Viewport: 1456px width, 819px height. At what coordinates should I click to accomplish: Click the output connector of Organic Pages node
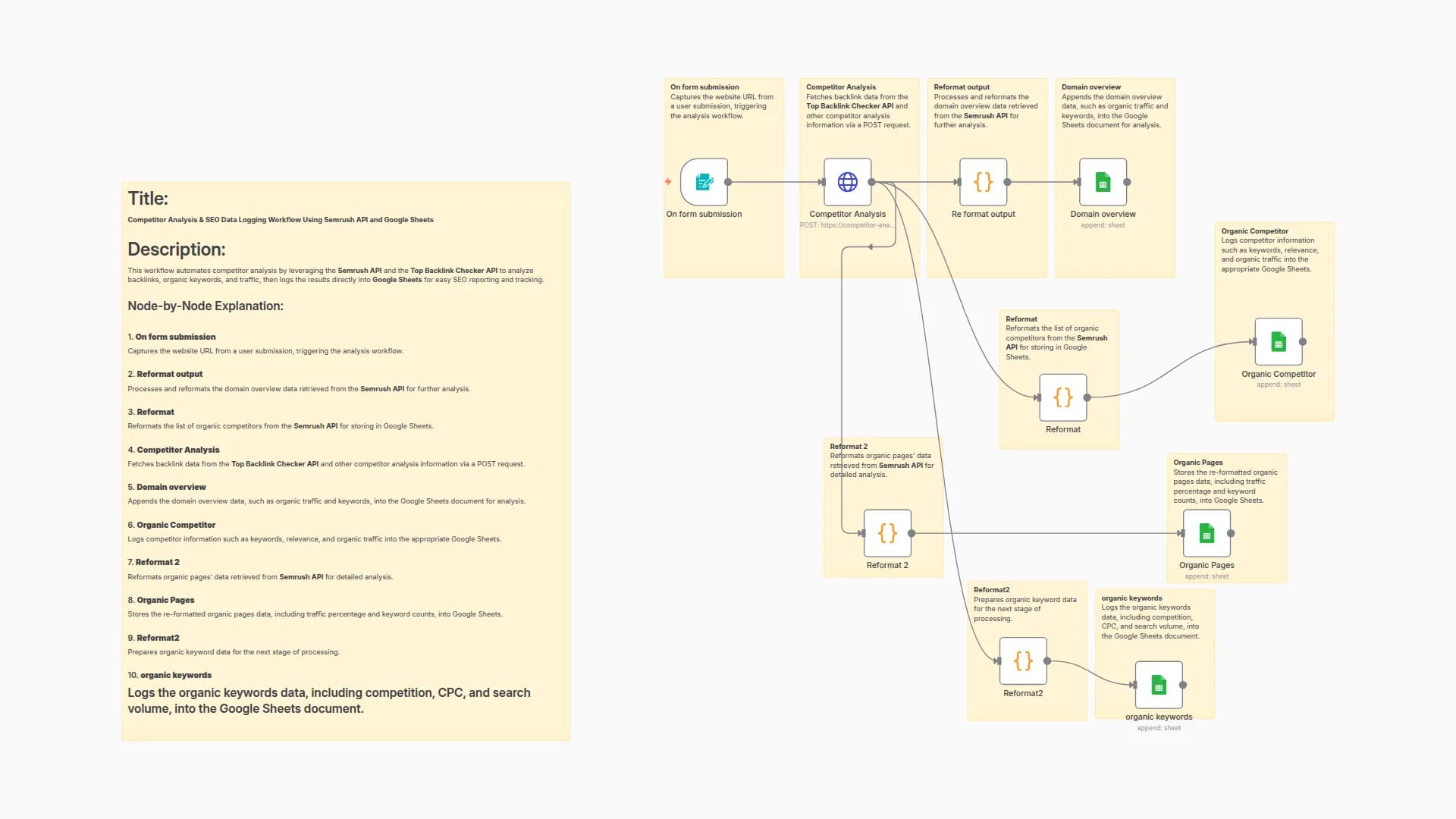click(1231, 533)
